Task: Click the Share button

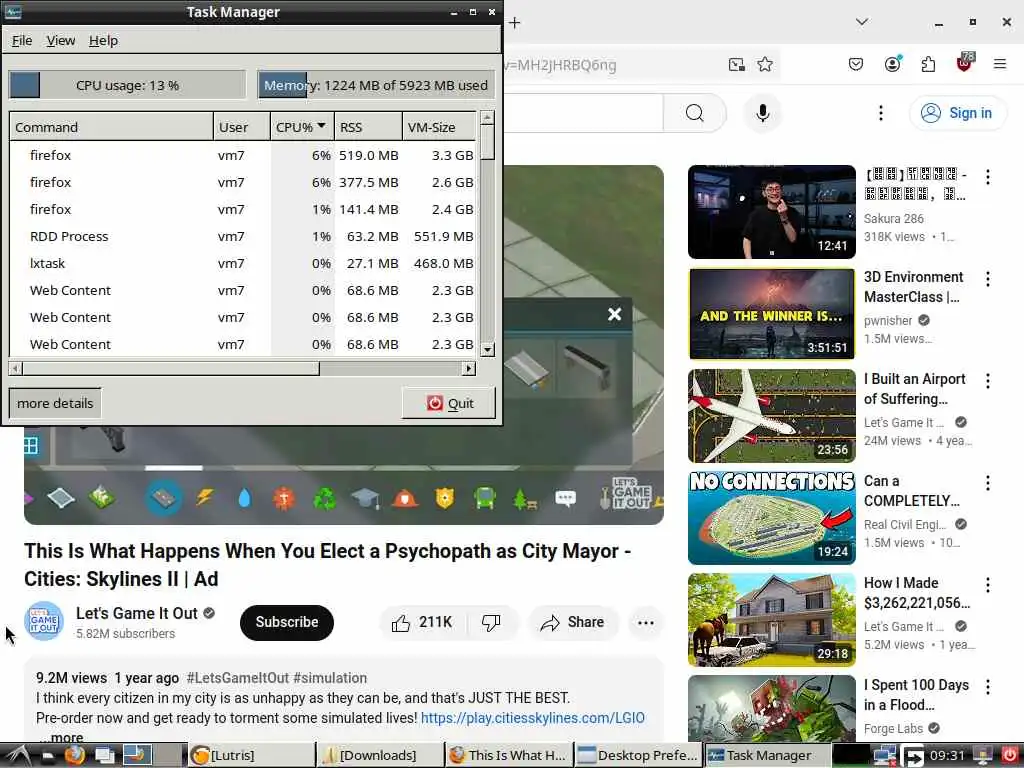Action: click(x=573, y=622)
